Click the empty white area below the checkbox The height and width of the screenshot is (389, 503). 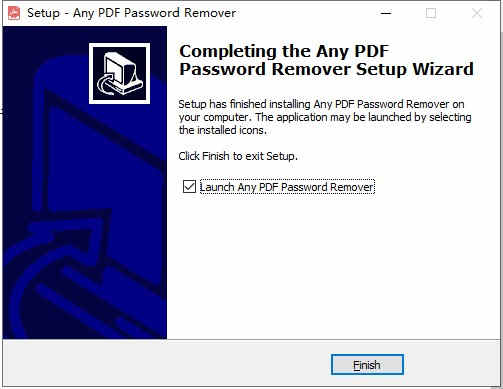[x=333, y=267]
